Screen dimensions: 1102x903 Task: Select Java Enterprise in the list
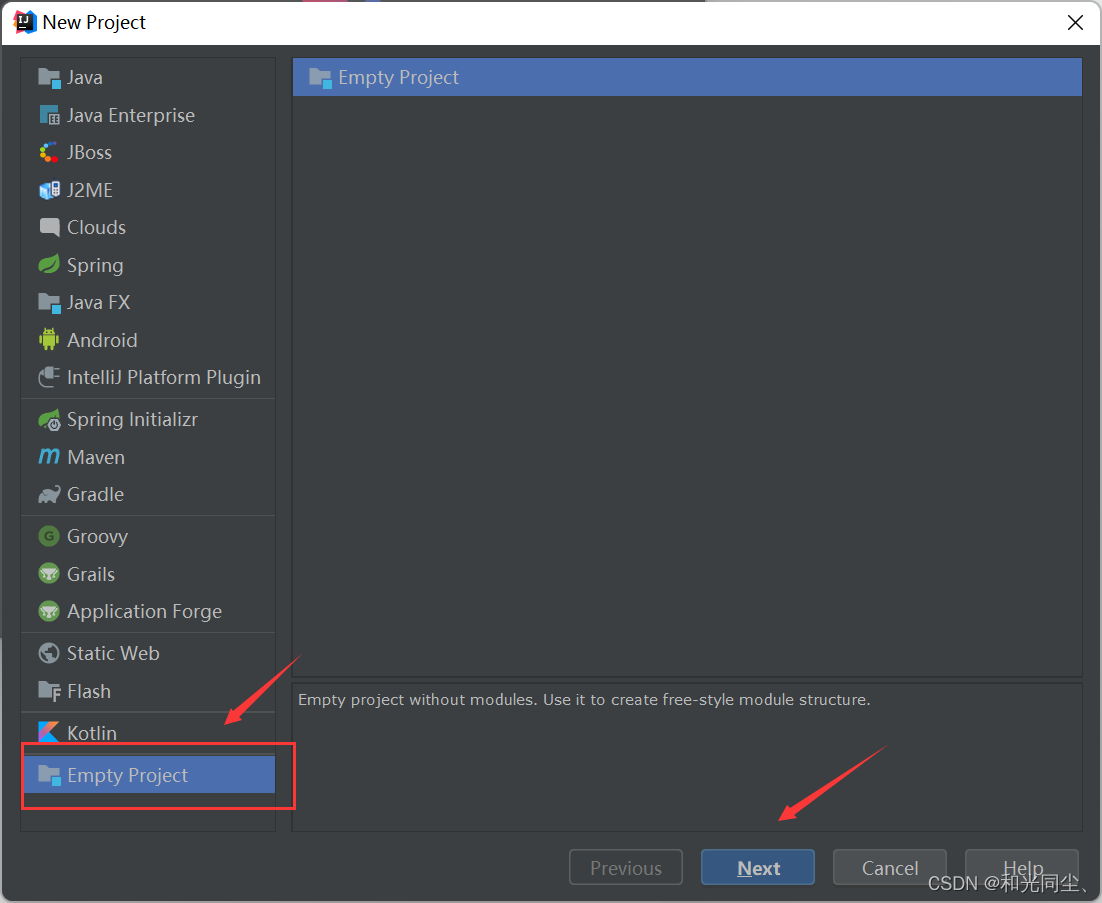[x=148, y=115]
